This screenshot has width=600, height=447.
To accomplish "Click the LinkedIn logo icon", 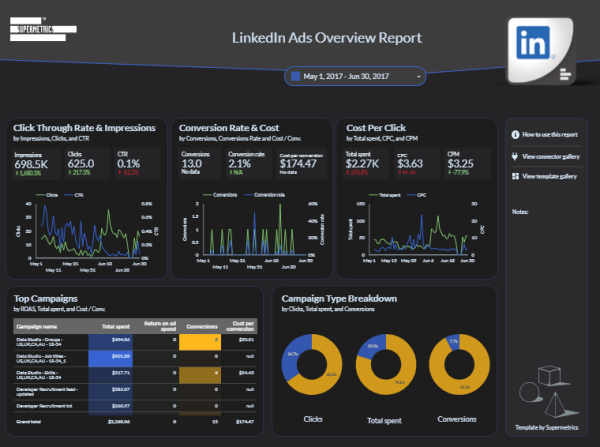I will 533,43.
